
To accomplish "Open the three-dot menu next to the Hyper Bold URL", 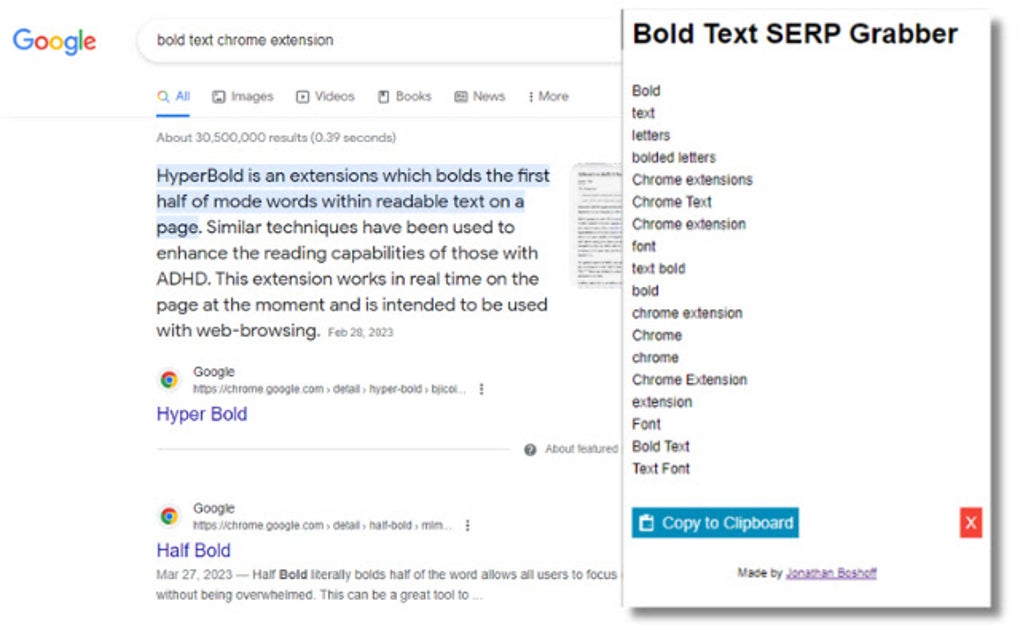I will [x=480, y=390].
